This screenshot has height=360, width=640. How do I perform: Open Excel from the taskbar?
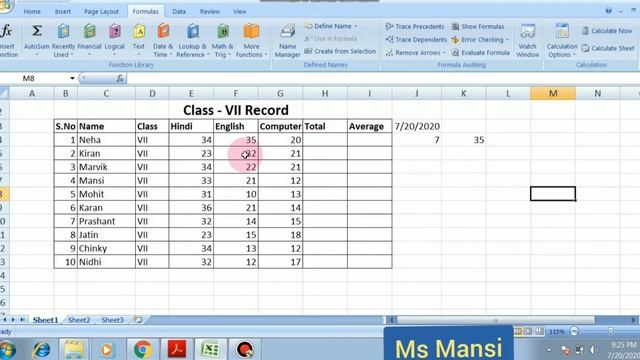[210, 350]
